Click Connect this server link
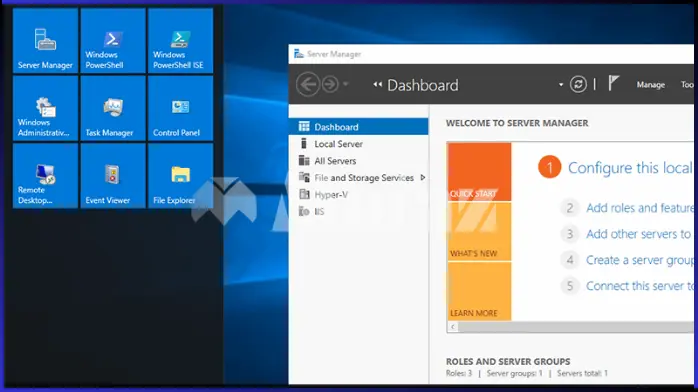The height and width of the screenshot is (392, 698). [x=640, y=286]
